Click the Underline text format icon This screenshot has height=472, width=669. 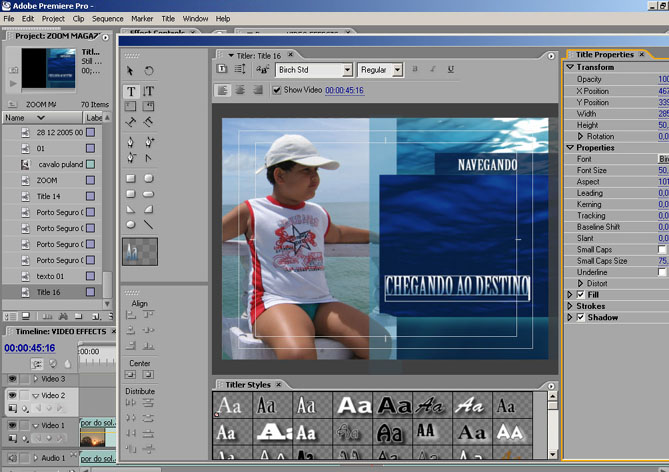(451, 70)
